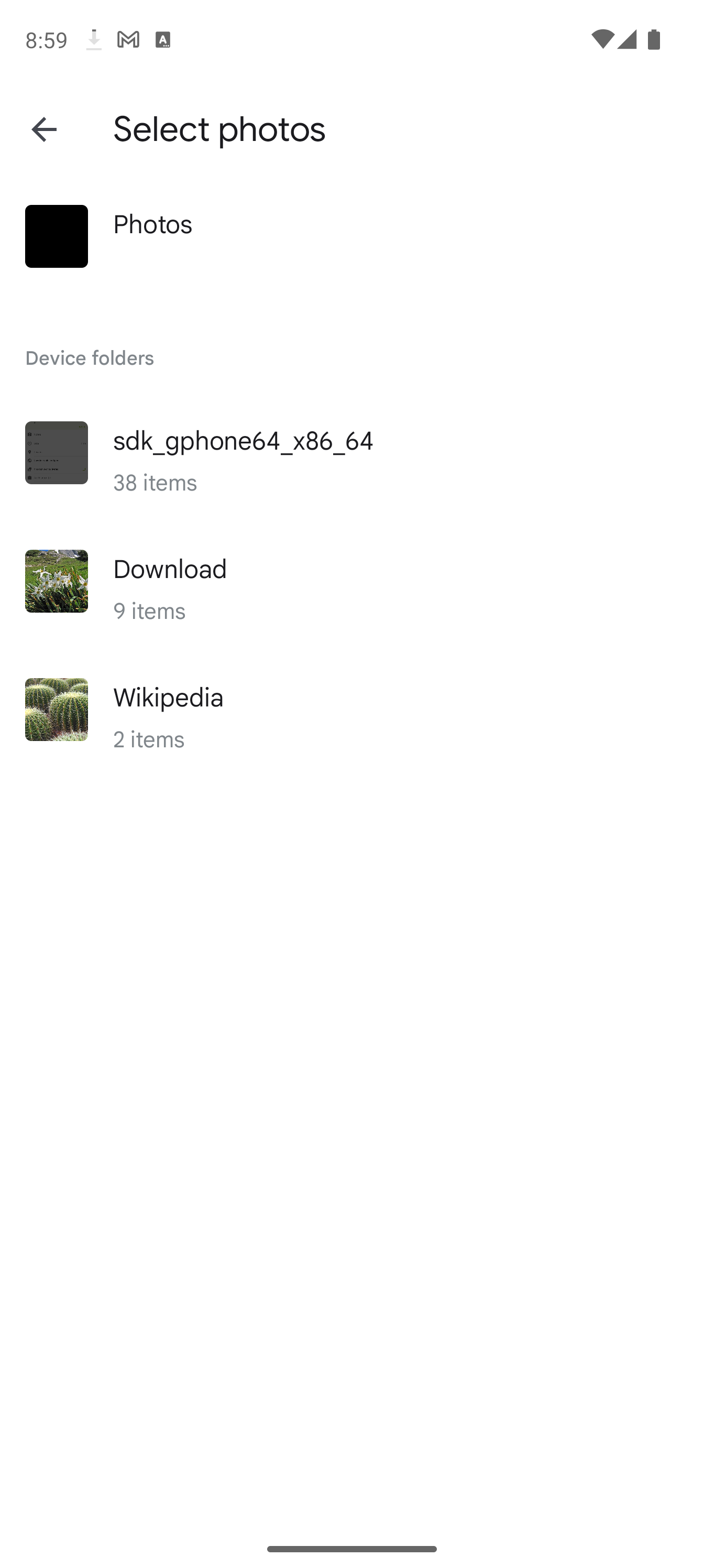The height and width of the screenshot is (1568, 704).
Task: Open sdk_gphone64_x86_64 folder thumbnail
Action: 57,453
